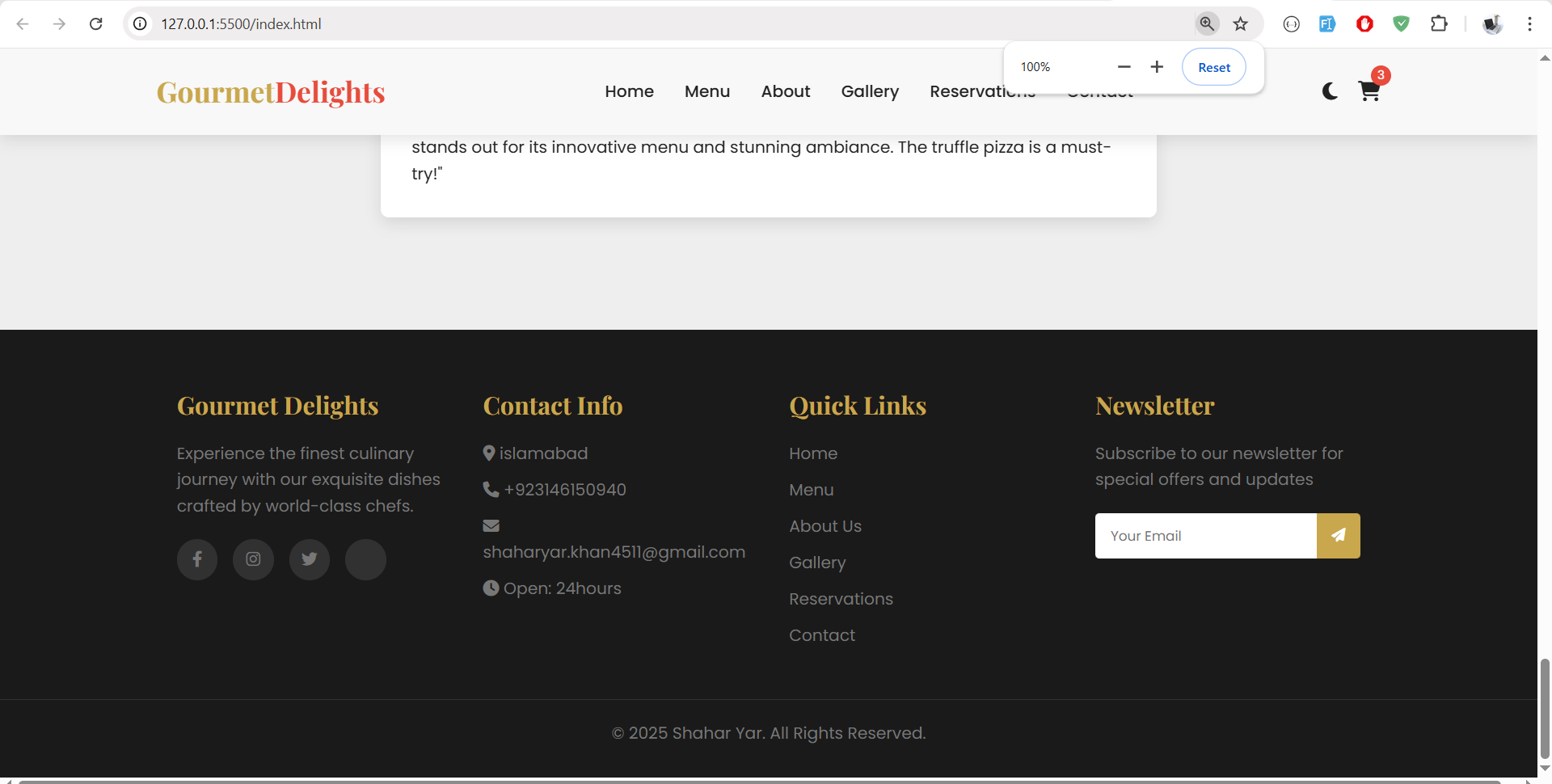
Task: Increase zoom with the plus control
Action: coord(1156,67)
